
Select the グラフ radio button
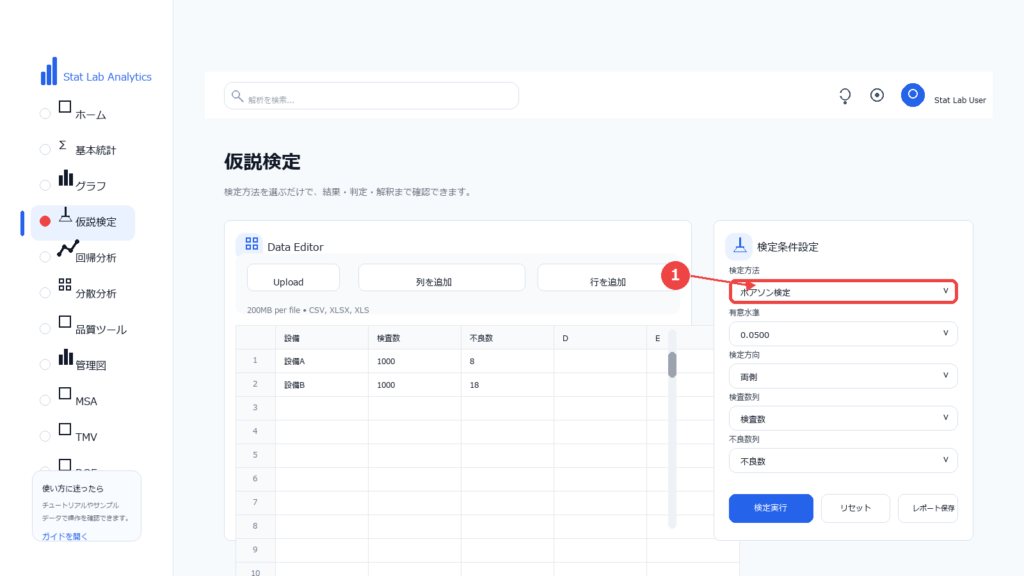pos(45,185)
